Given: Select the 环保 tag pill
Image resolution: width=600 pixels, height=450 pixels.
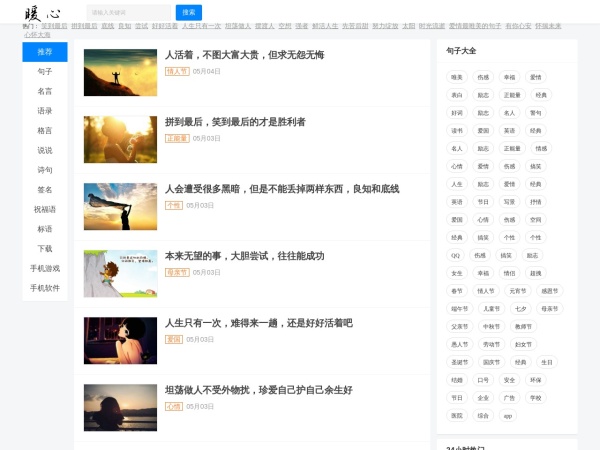Looking at the screenshot, I should click(535, 380).
